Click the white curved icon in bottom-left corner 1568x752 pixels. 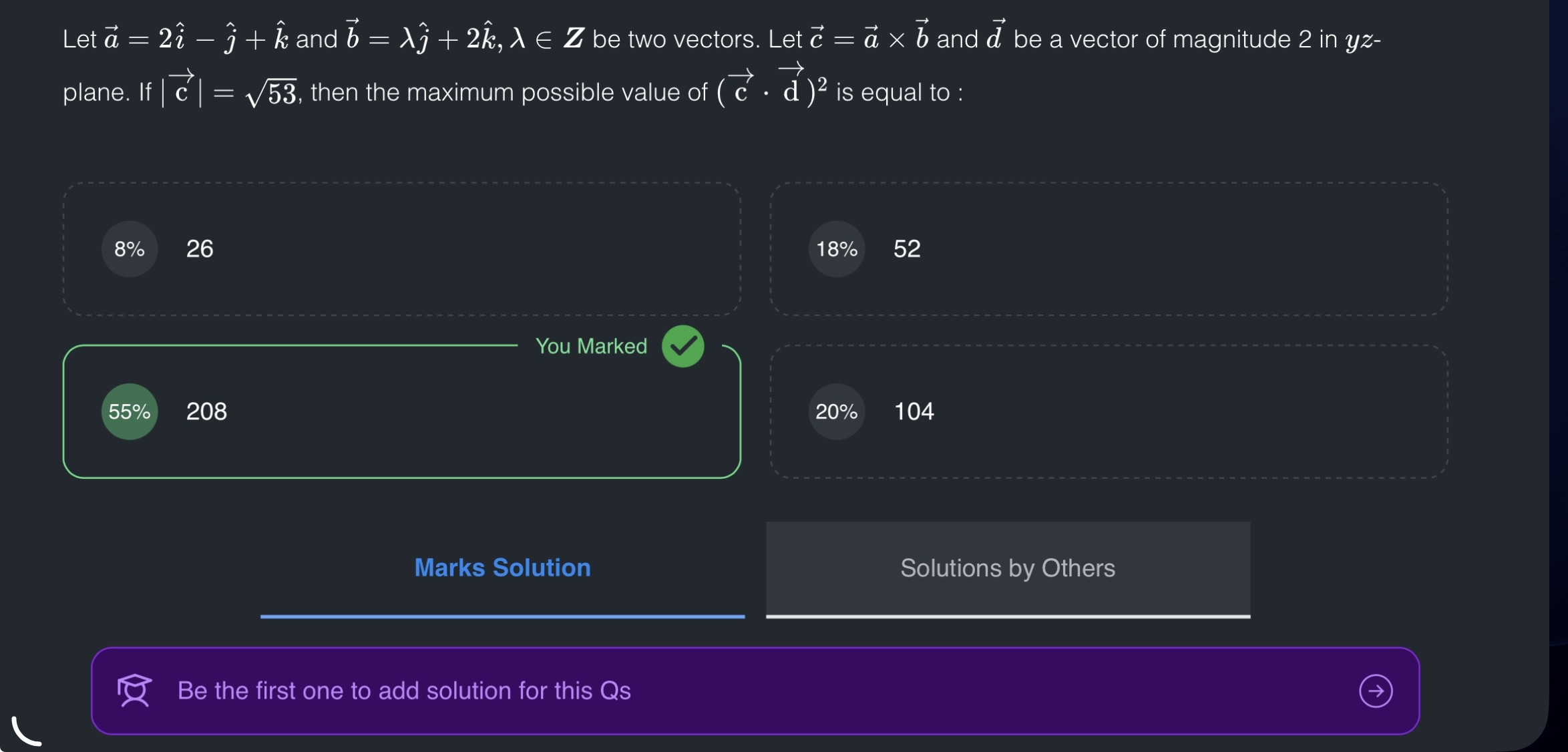[x=25, y=731]
